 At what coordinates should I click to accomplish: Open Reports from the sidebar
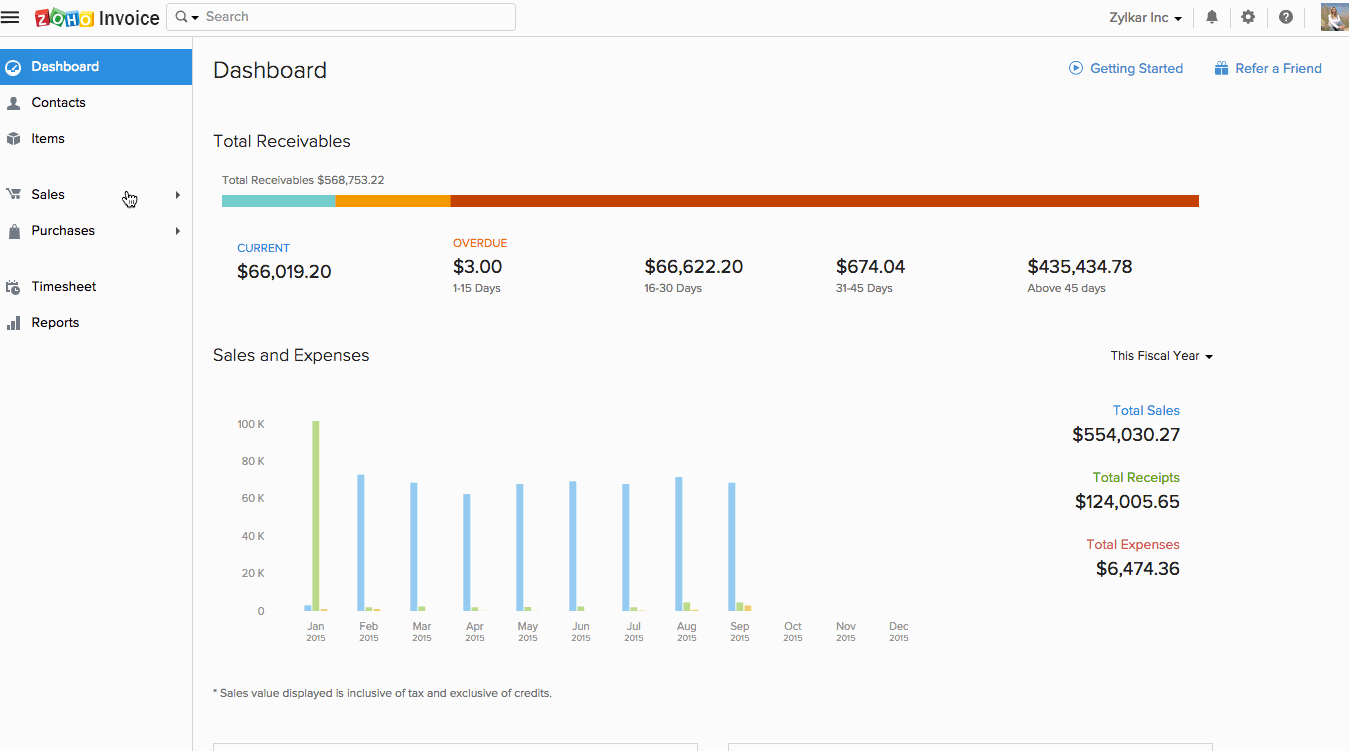tap(55, 323)
